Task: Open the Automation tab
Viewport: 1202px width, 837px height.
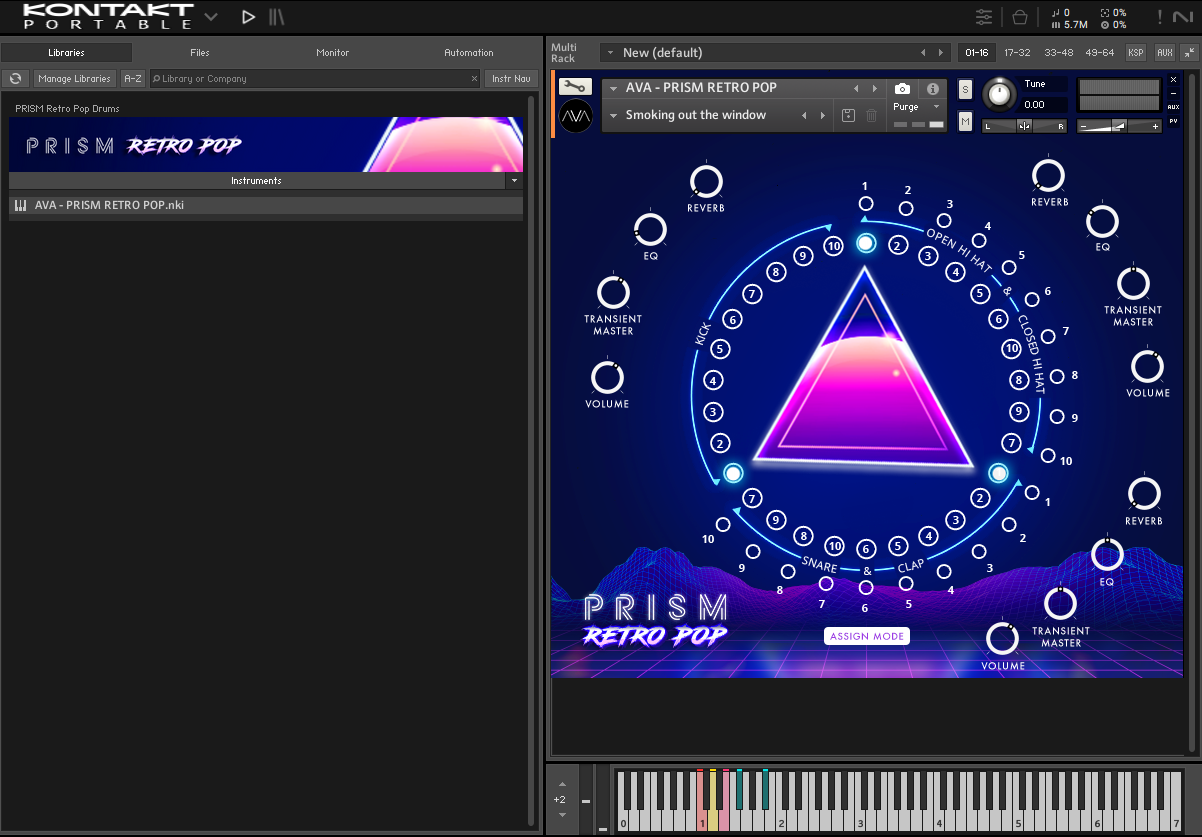Action: tap(468, 52)
